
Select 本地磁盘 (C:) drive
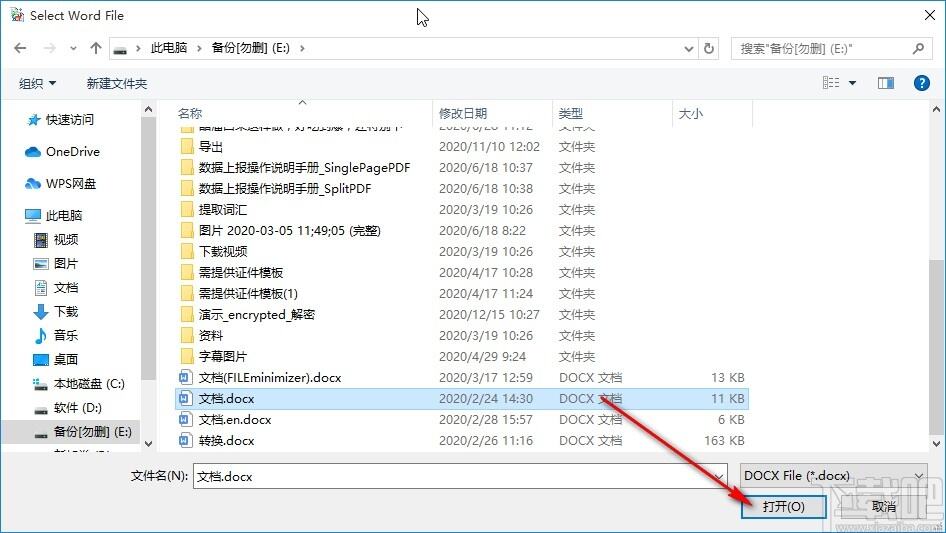point(79,384)
